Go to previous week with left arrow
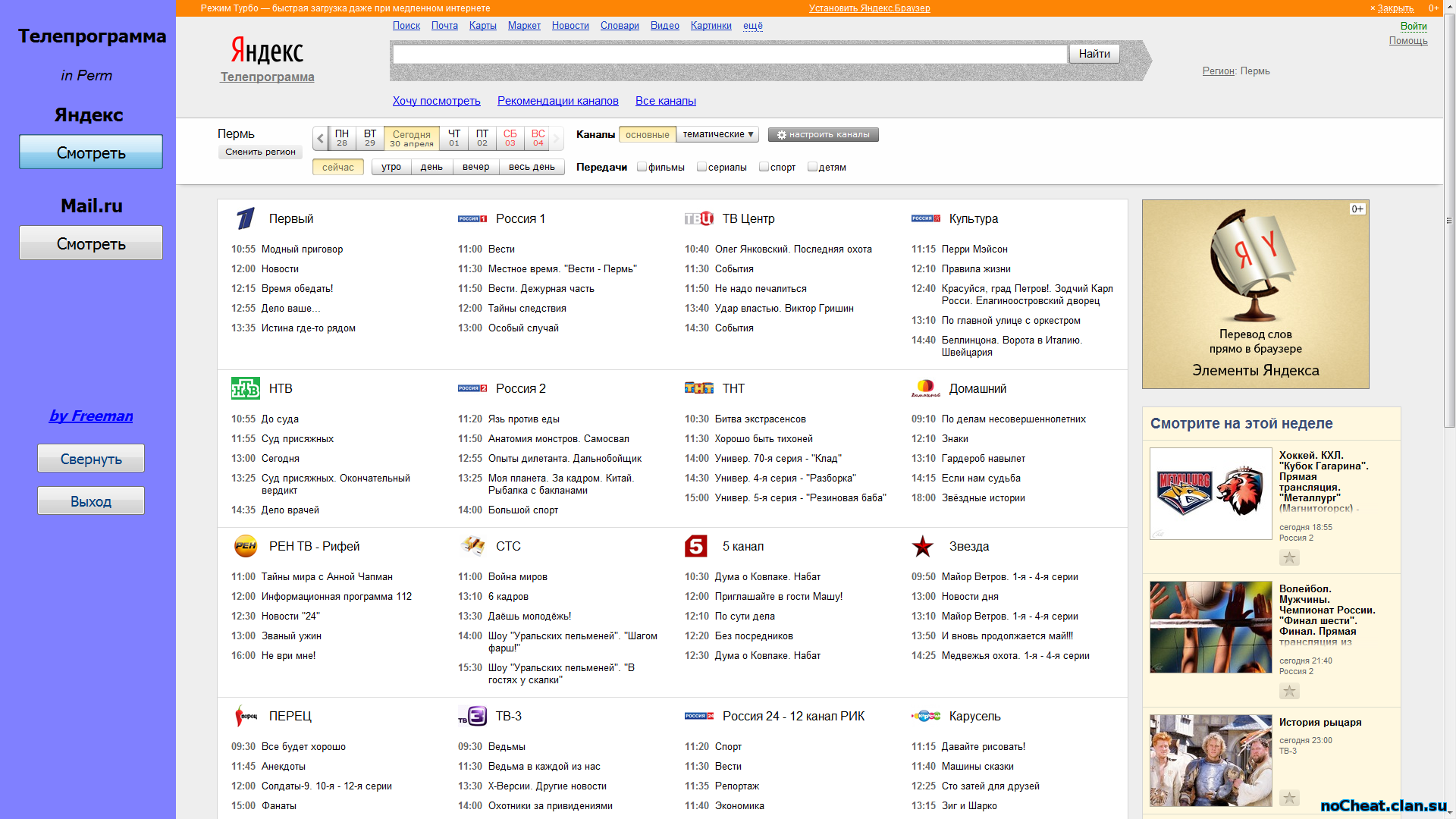 320,139
